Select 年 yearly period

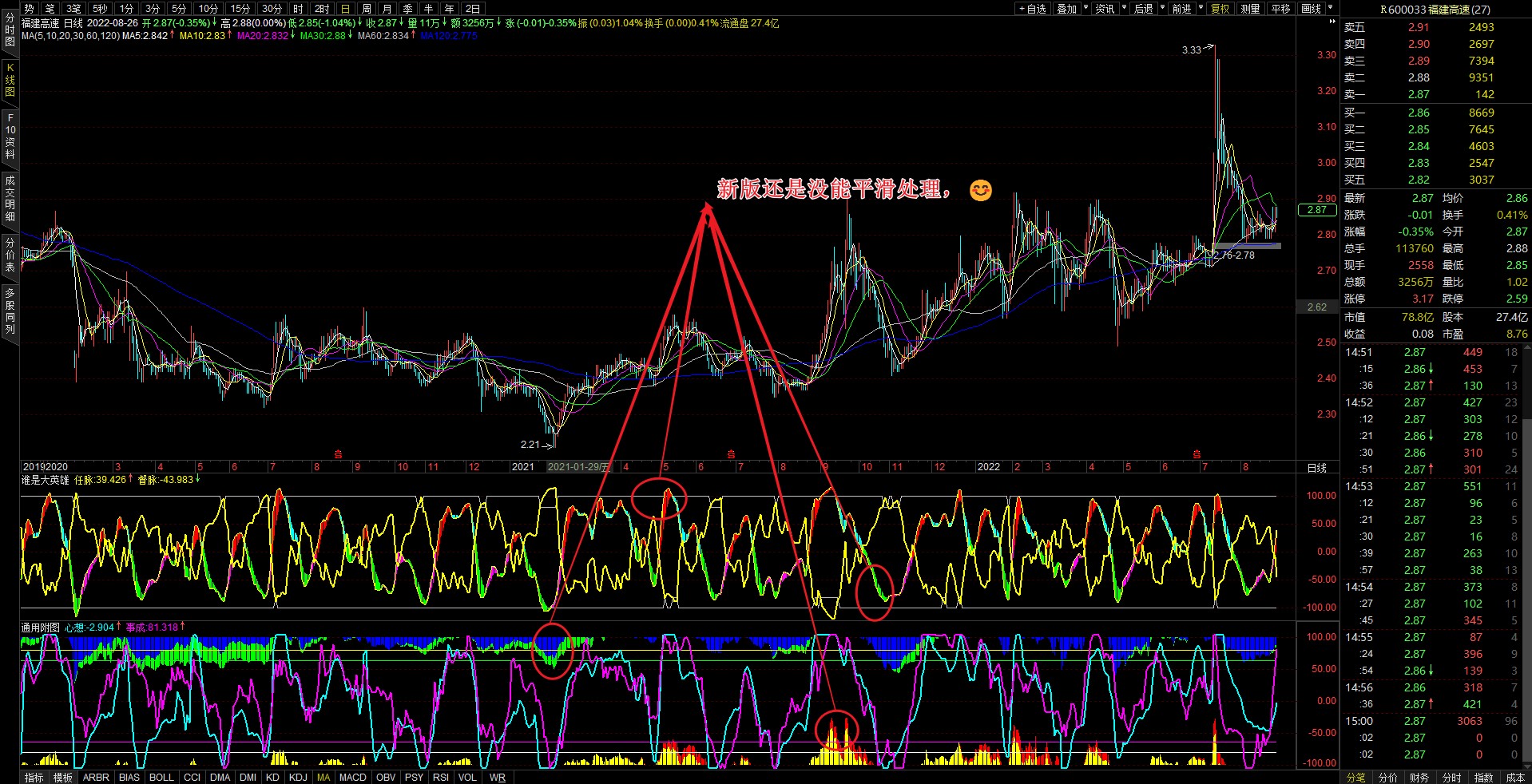pos(450,9)
